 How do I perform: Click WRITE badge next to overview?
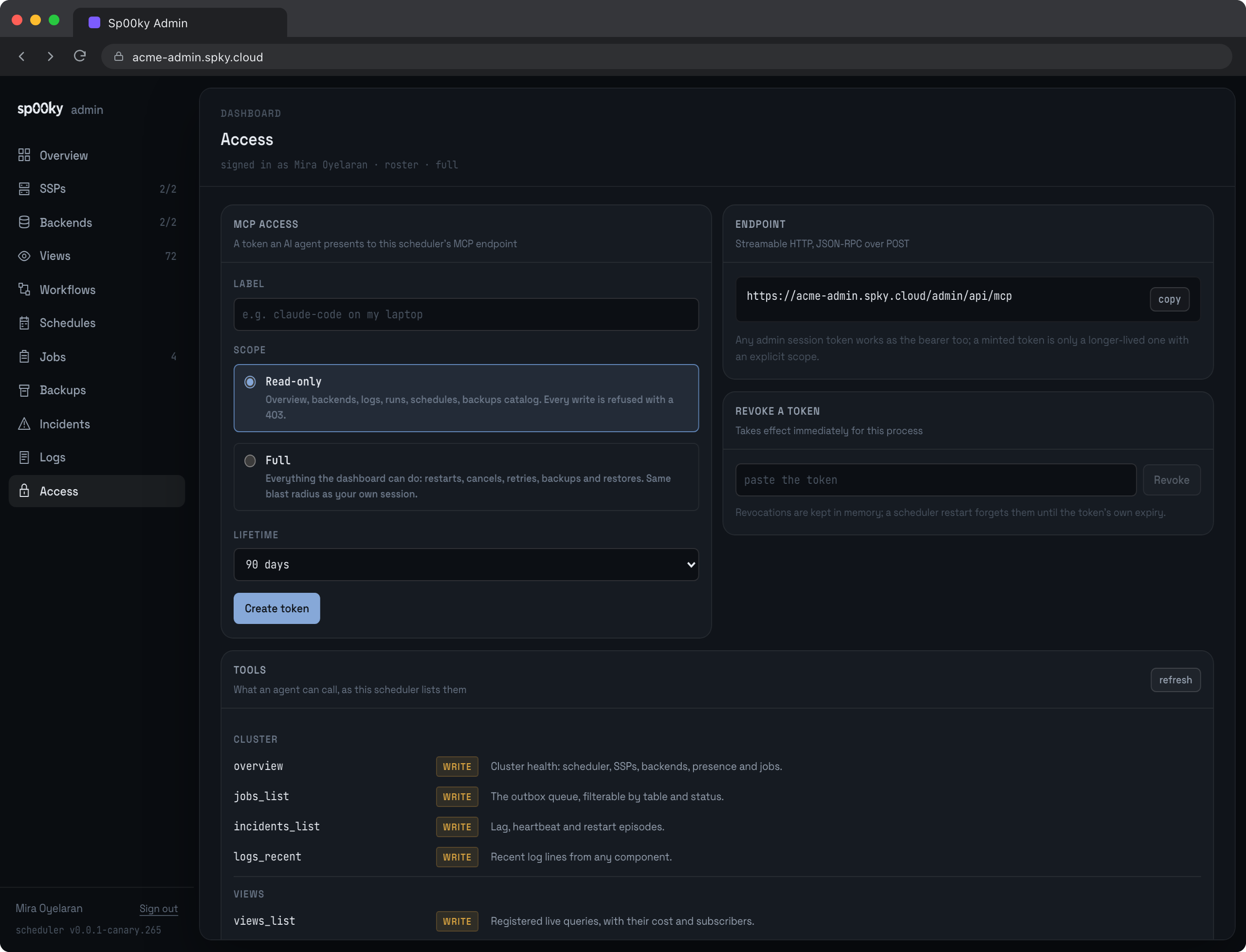coord(457,767)
